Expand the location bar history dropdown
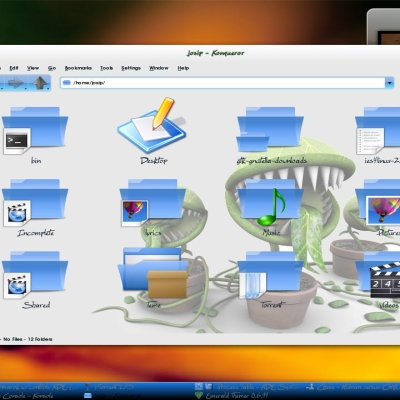 [389, 83]
